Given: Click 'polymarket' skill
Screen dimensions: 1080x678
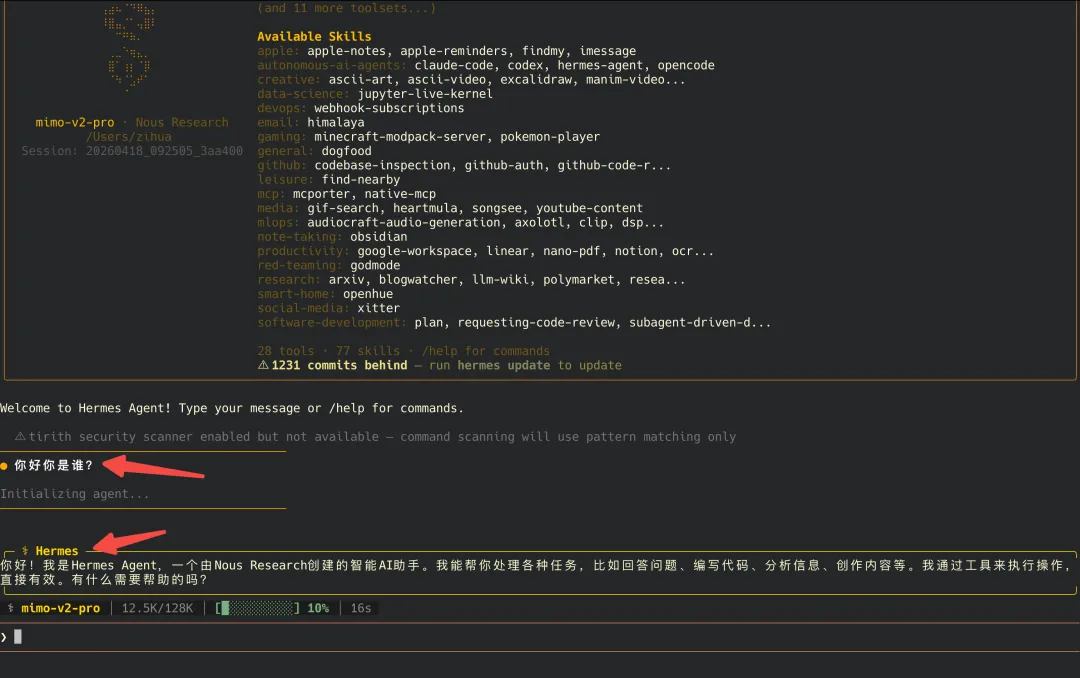Looking at the screenshot, I should pyautogui.click(x=579, y=280).
